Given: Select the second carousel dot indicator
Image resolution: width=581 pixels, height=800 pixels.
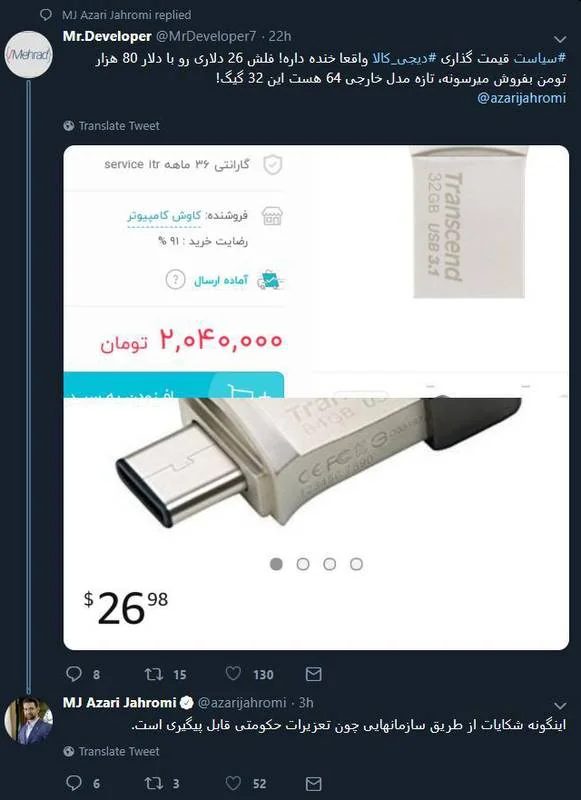Looking at the screenshot, I should (x=303, y=564).
